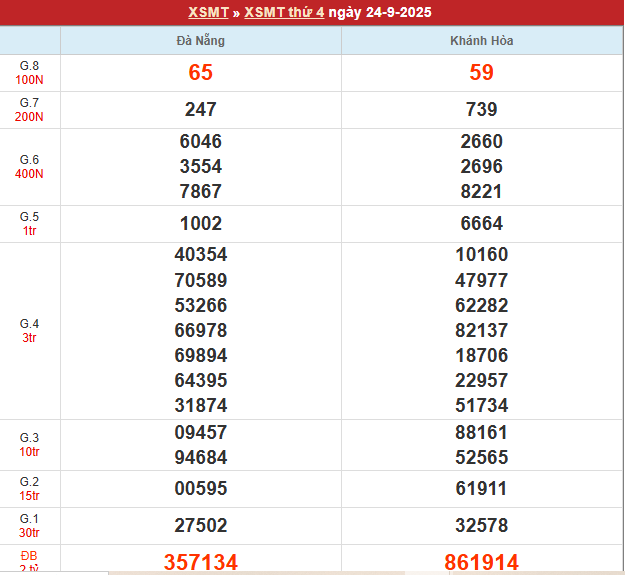Screen dimensions: 625x575
Task: Select the G.4 number 69894
Action: click(x=200, y=355)
